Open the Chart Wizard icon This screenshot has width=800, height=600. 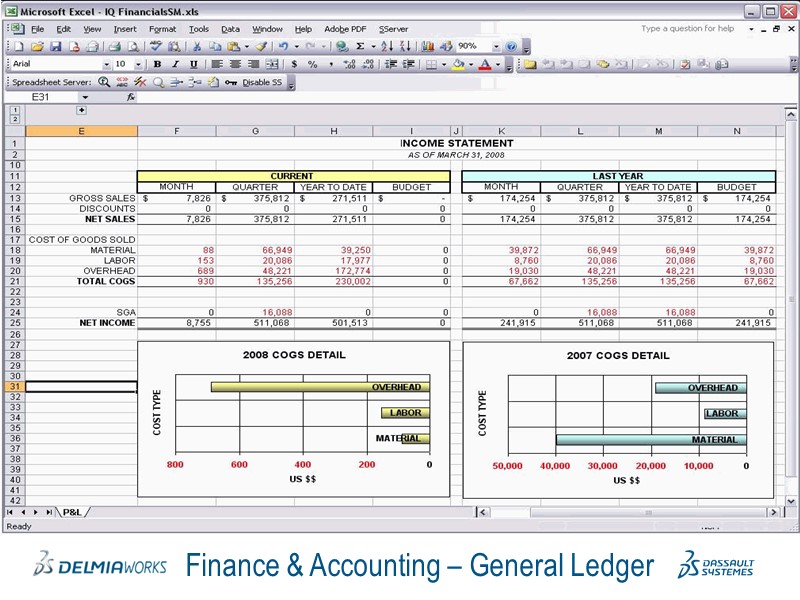428,47
